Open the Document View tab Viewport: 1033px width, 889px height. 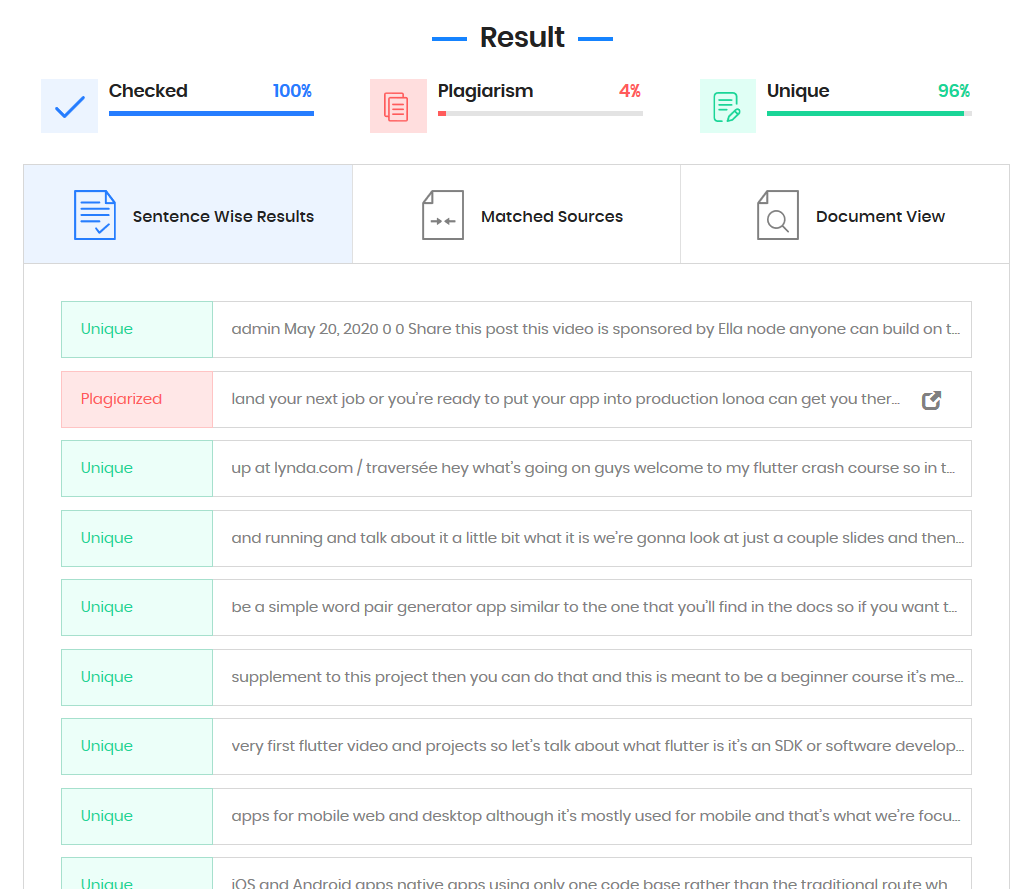click(x=845, y=214)
